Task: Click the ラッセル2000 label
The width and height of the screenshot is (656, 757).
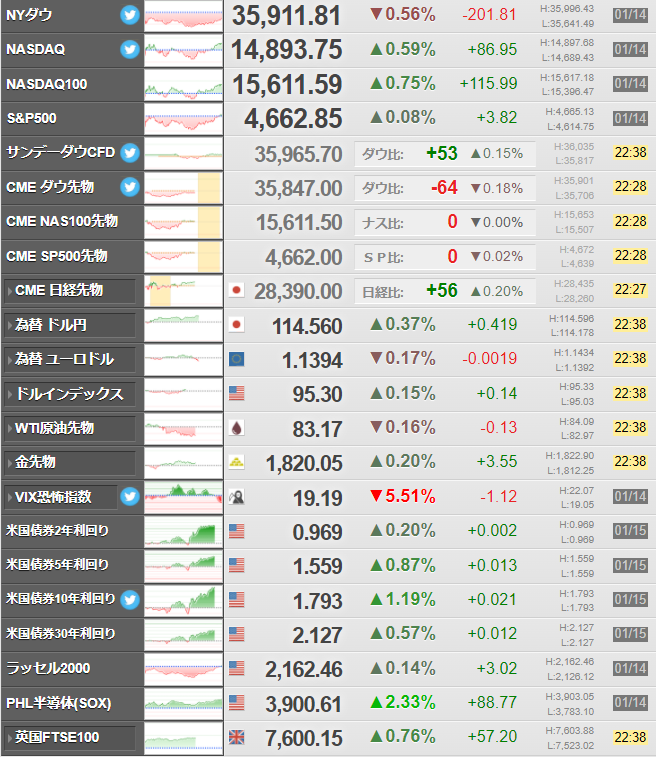Action: (x=48, y=668)
